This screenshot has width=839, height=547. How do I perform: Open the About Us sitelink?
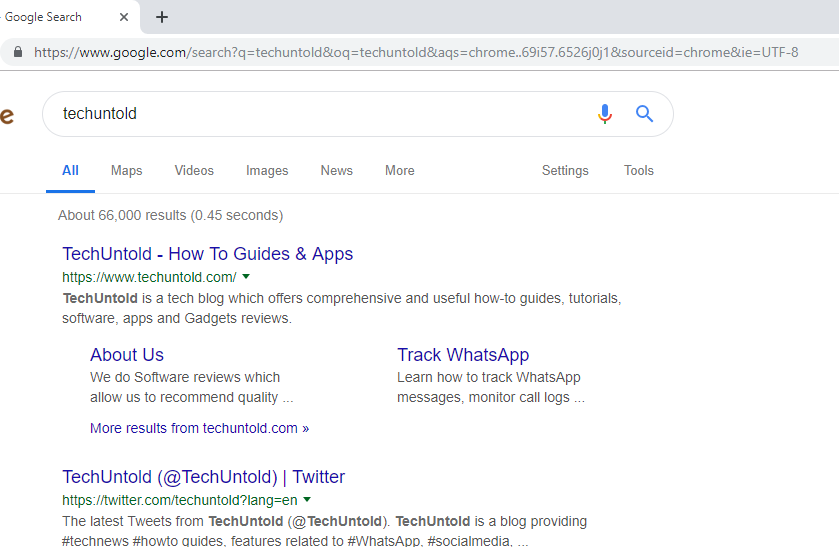[127, 355]
